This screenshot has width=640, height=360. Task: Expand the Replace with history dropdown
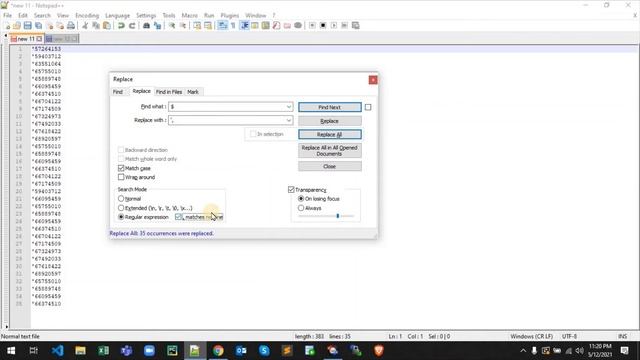coord(289,120)
